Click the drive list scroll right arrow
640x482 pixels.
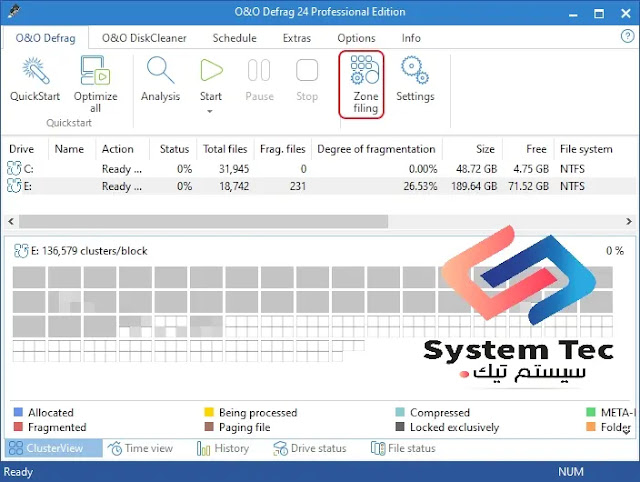[x=629, y=221]
